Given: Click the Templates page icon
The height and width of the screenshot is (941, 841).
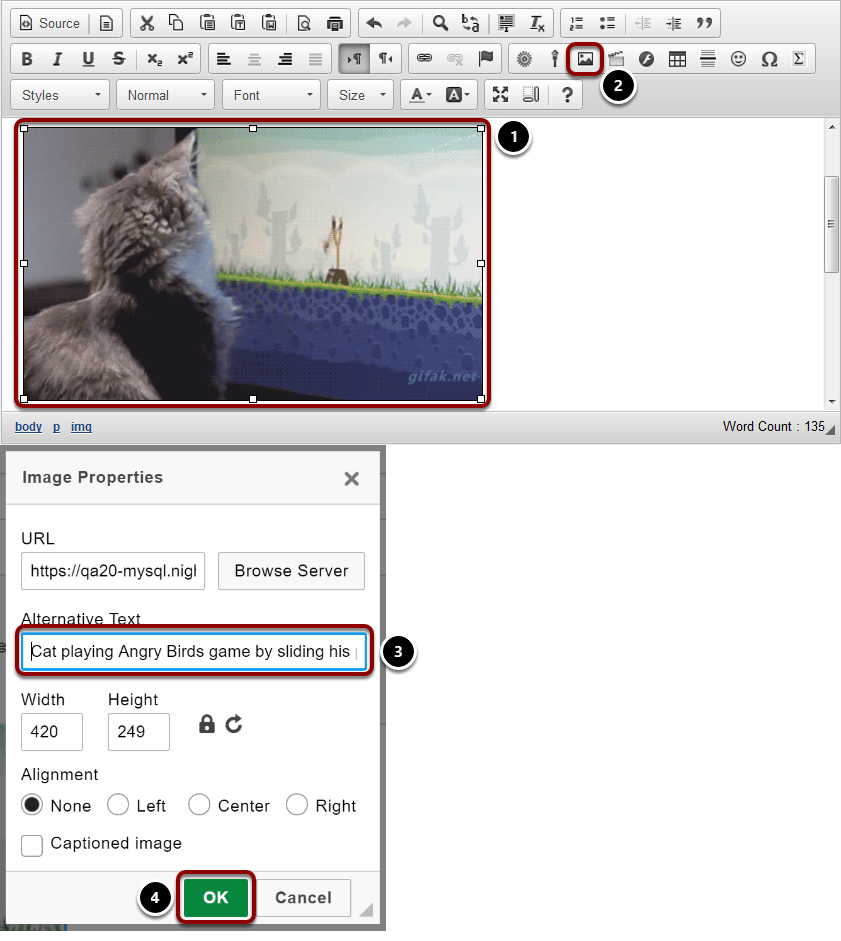Looking at the screenshot, I should tap(106, 23).
